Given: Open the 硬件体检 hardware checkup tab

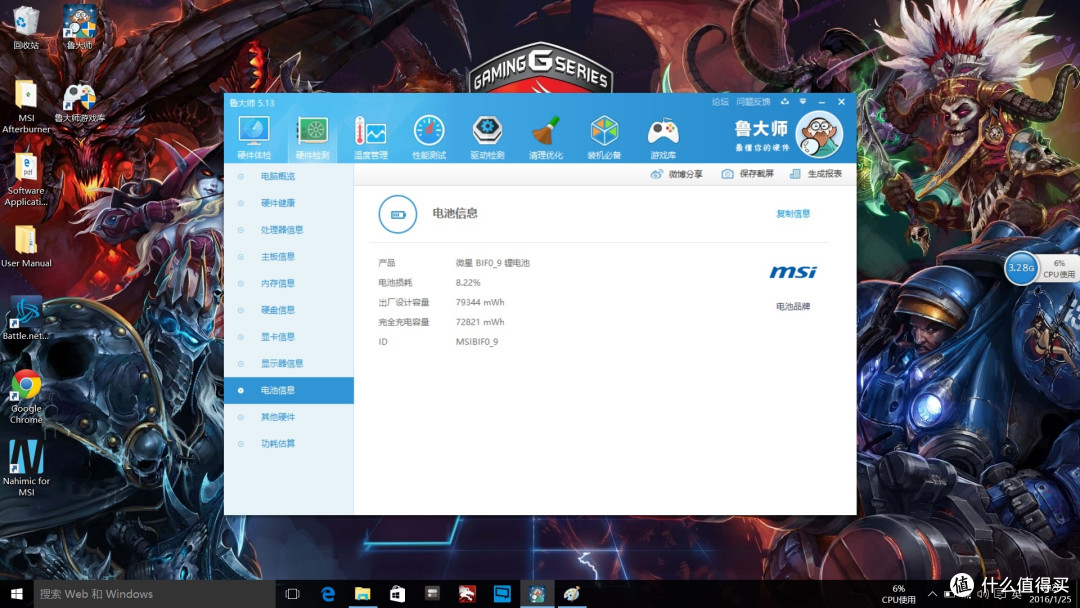Looking at the screenshot, I should (254, 137).
